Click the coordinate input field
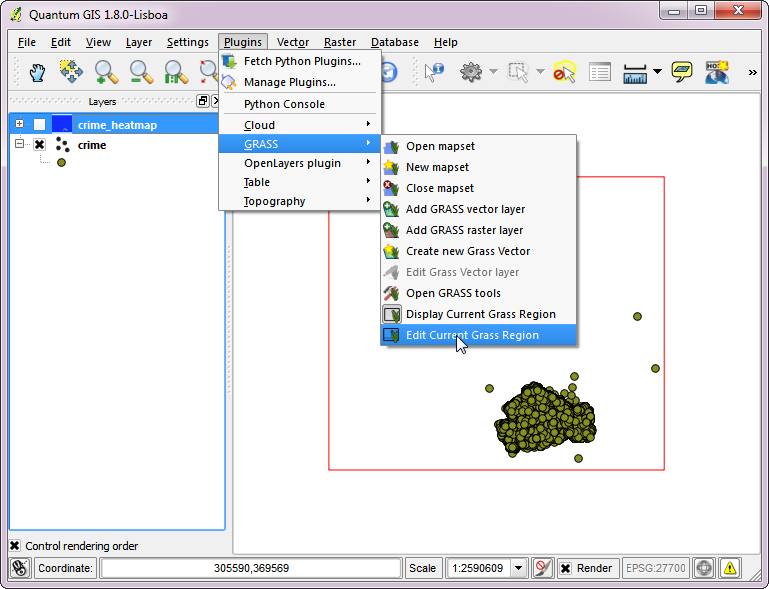Viewport: 769px width, 589px height. [251, 568]
